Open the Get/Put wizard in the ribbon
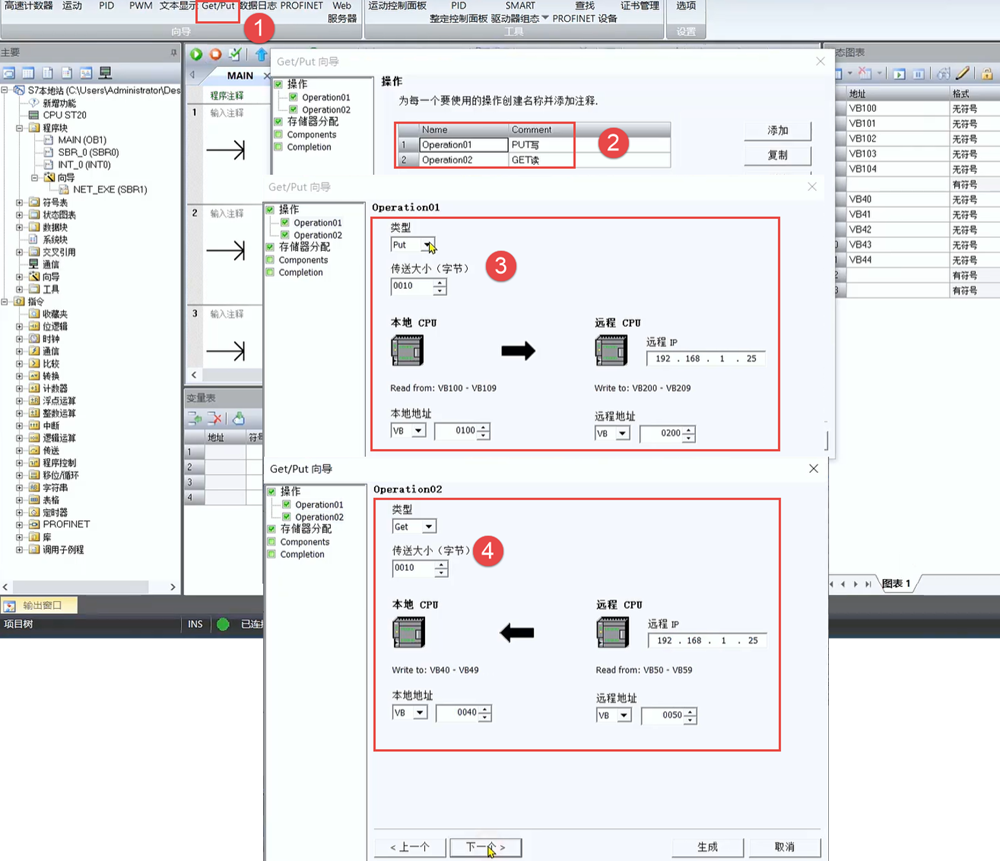 click(x=218, y=7)
